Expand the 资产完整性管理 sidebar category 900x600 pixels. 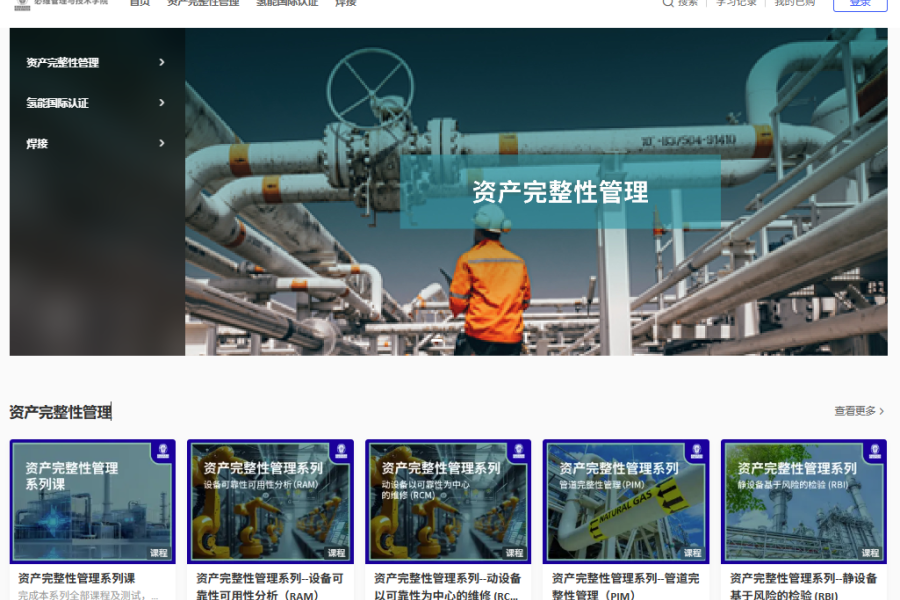[93, 62]
